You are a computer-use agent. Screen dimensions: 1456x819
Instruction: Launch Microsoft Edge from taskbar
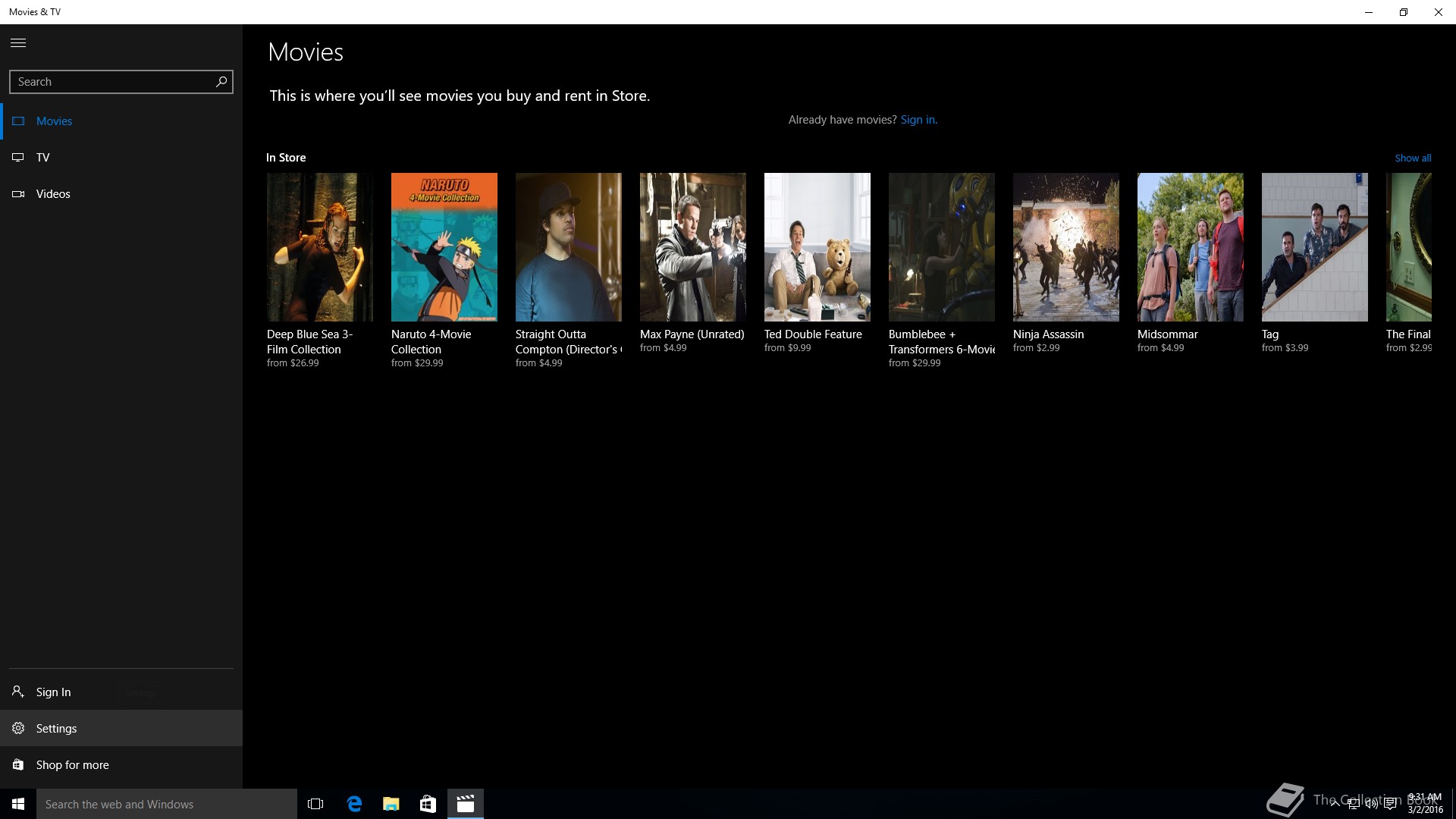(x=354, y=804)
